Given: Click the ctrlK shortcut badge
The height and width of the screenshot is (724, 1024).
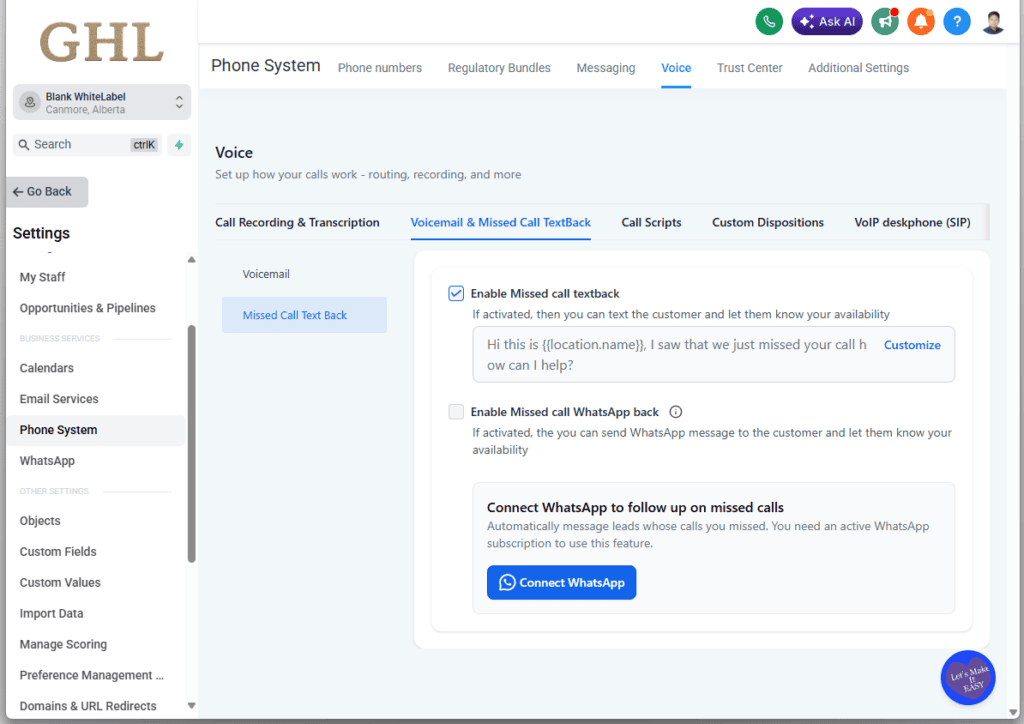Looking at the screenshot, I should point(144,145).
